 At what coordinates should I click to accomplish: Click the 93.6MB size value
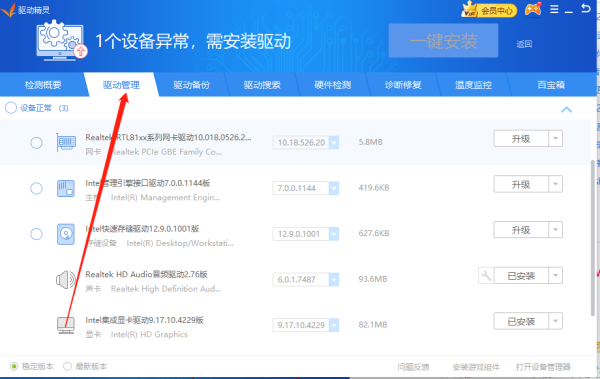click(373, 279)
